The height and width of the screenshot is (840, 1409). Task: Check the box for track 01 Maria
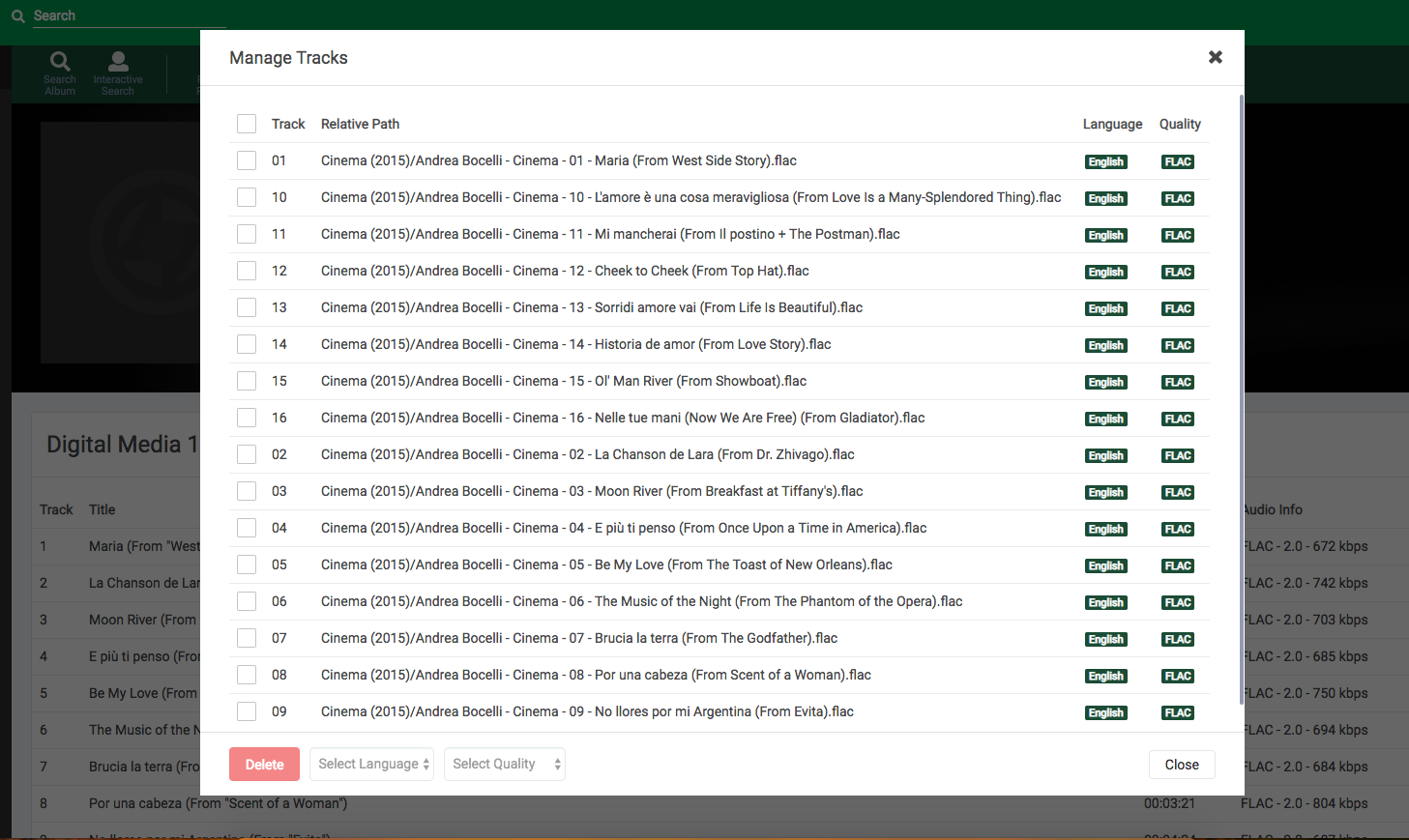coord(247,160)
